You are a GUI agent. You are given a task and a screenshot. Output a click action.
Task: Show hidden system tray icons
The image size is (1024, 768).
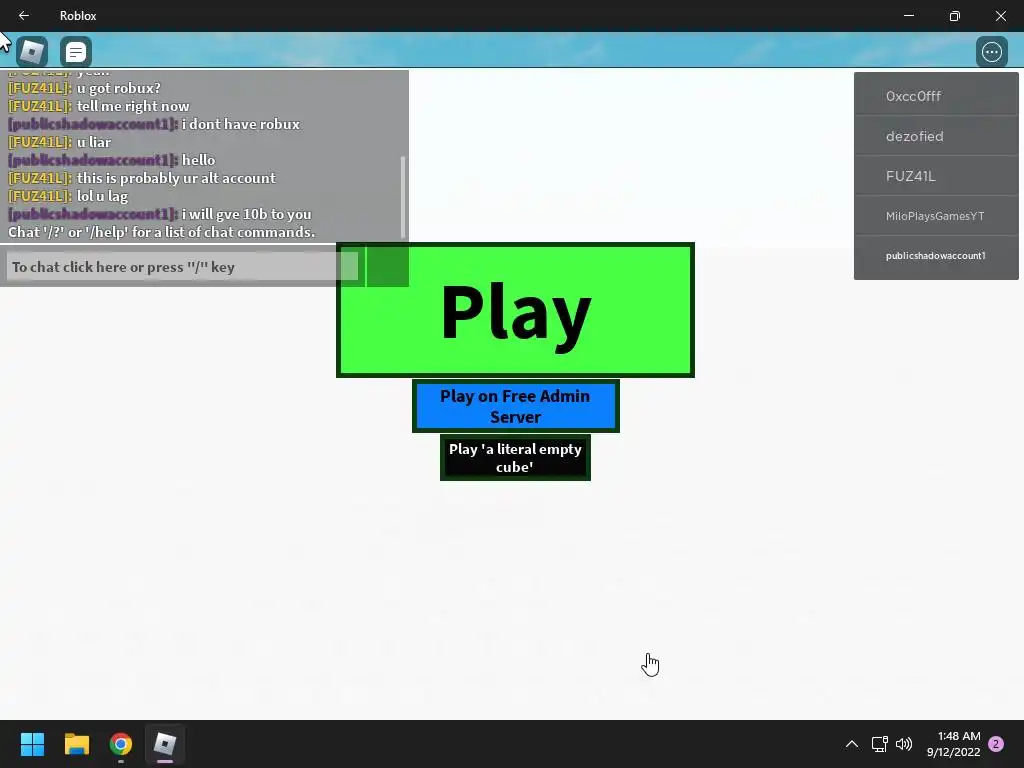[852, 744]
